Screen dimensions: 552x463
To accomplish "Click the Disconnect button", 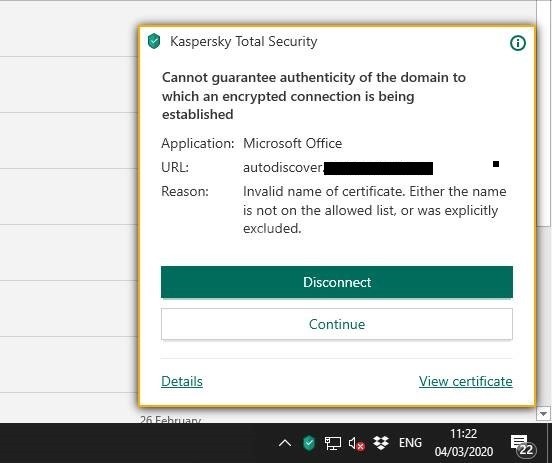I will click(337, 282).
